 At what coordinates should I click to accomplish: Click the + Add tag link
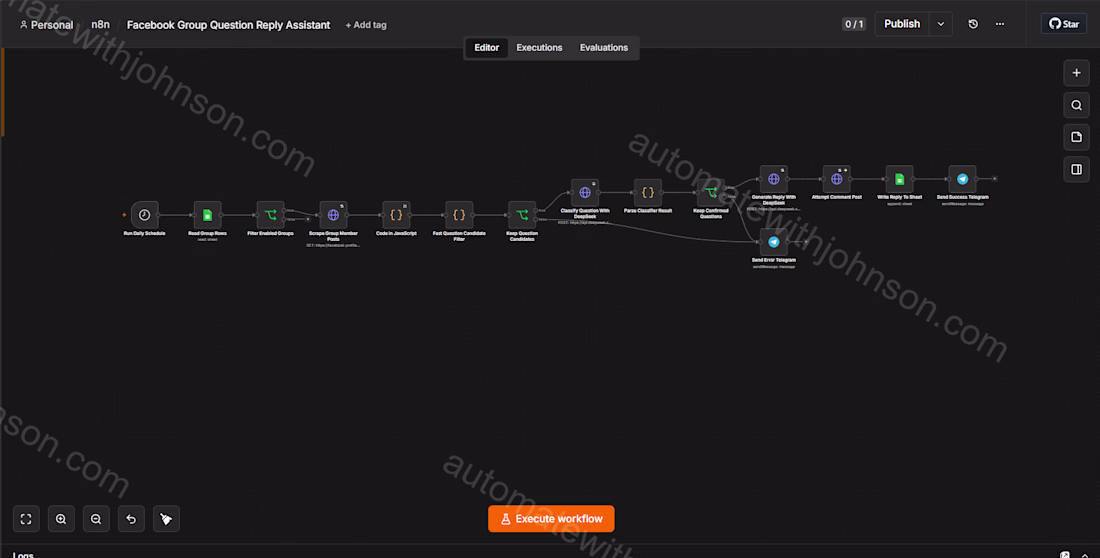pos(365,25)
